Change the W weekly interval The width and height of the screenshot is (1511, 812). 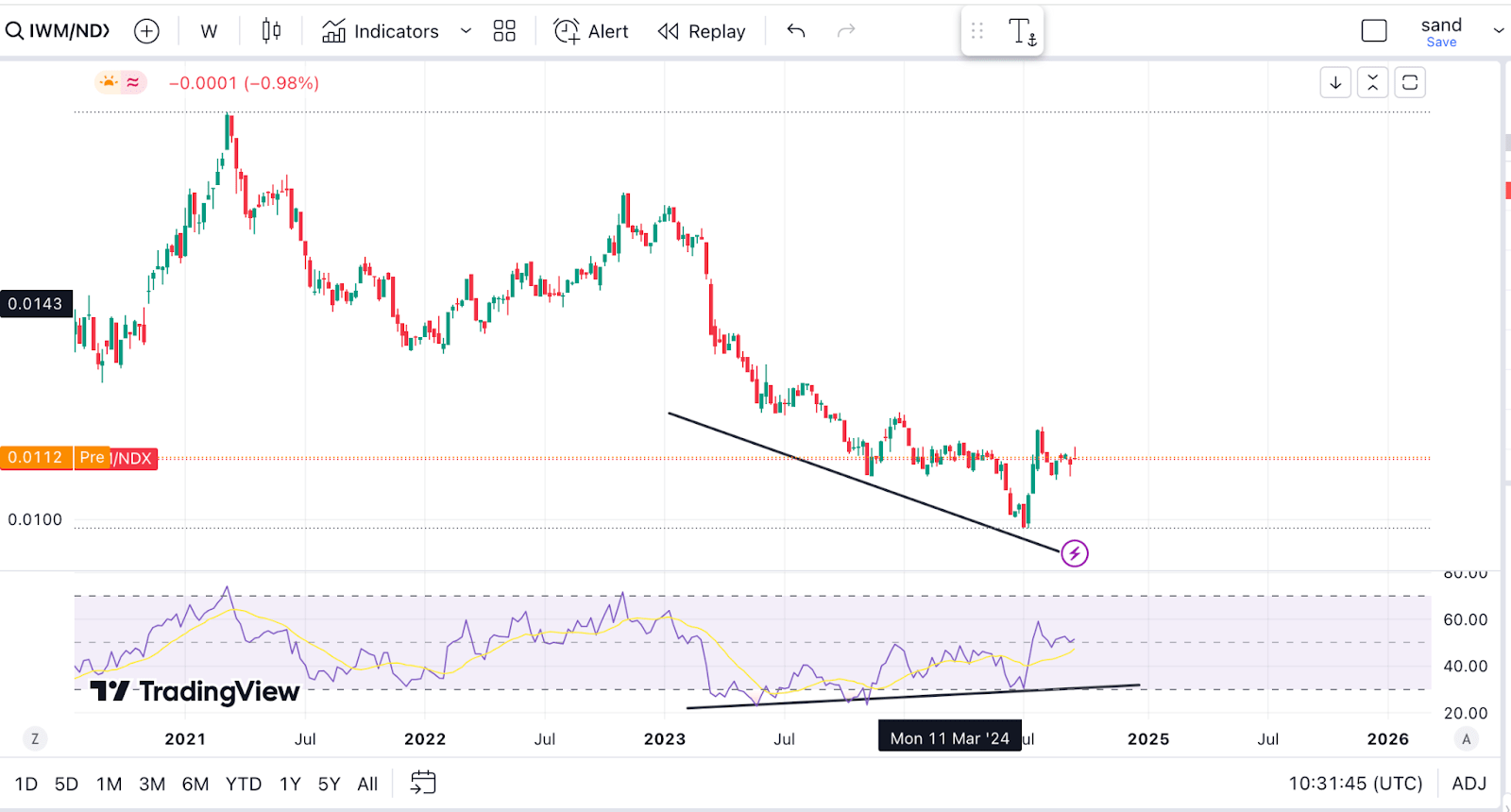click(209, 31)
